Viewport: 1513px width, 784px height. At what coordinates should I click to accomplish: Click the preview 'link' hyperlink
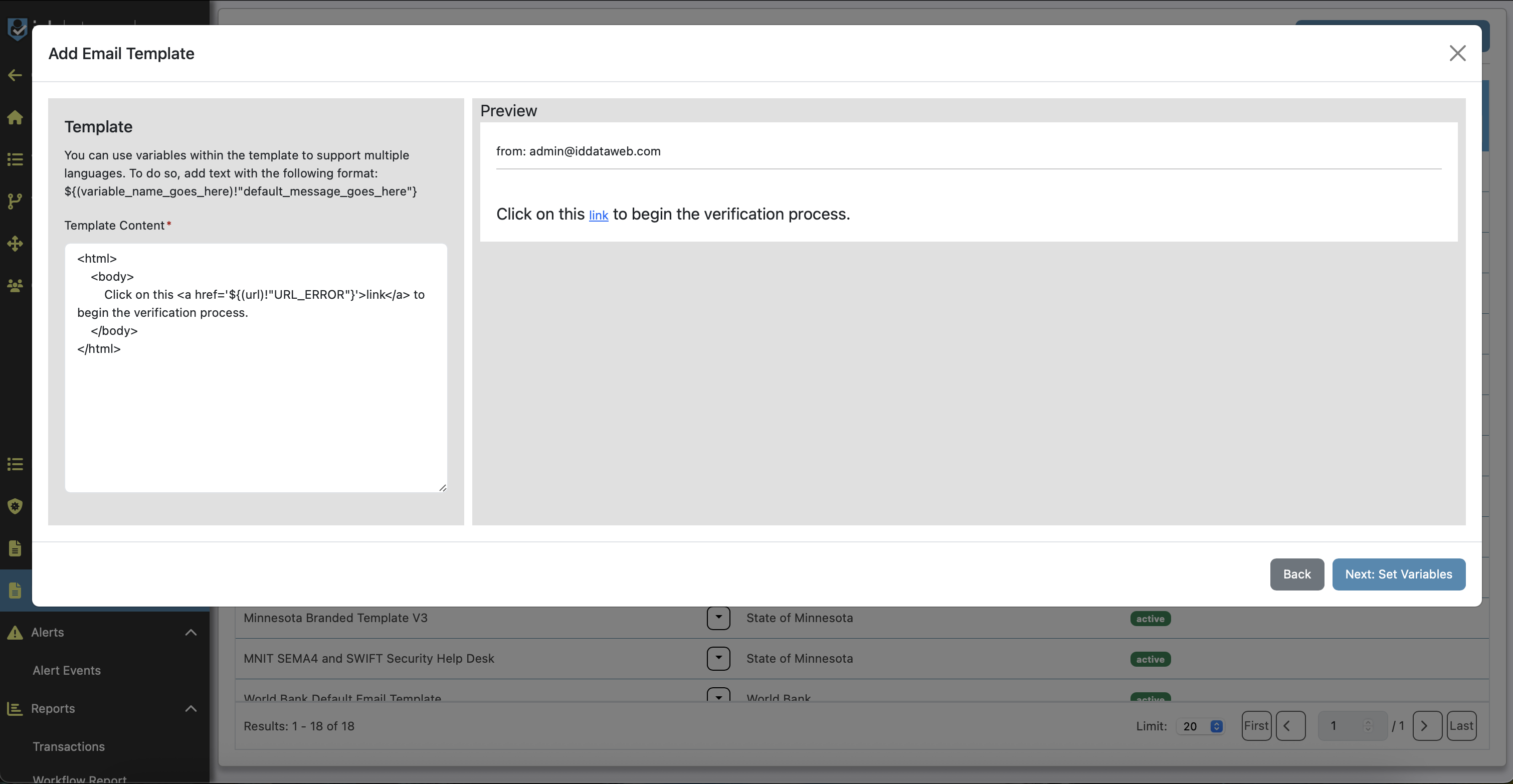[x=598, y=216]
